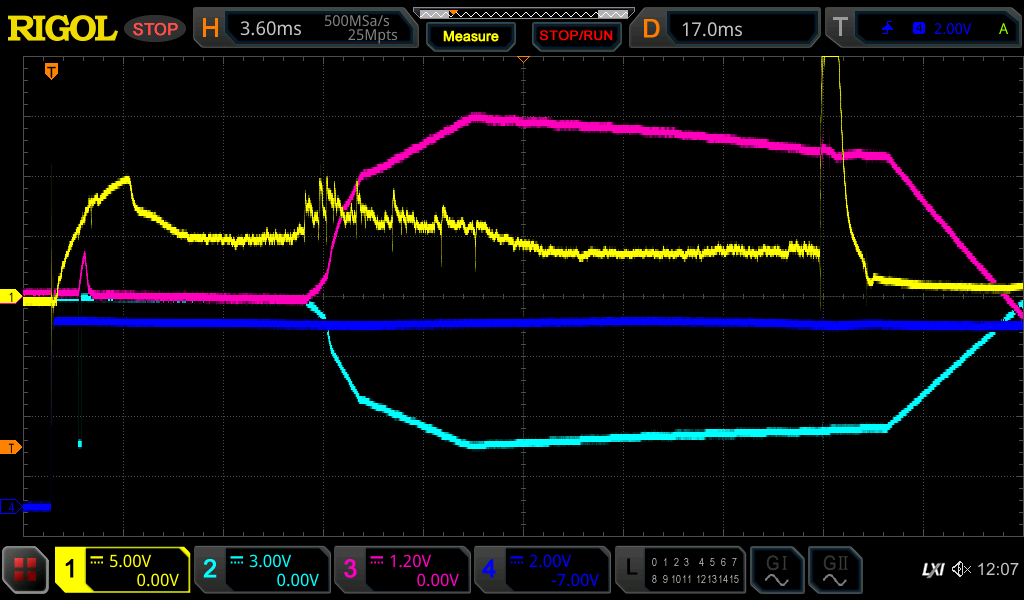Open the Measure menu
Viewport: 1024px width, 600px height.
click(470, 36)
